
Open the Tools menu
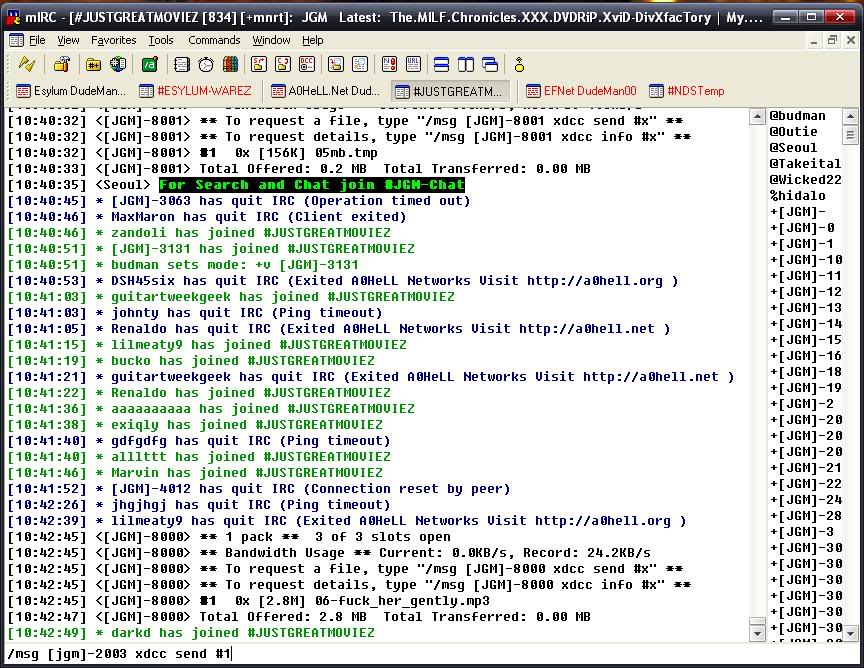click(x=161, y=40)
